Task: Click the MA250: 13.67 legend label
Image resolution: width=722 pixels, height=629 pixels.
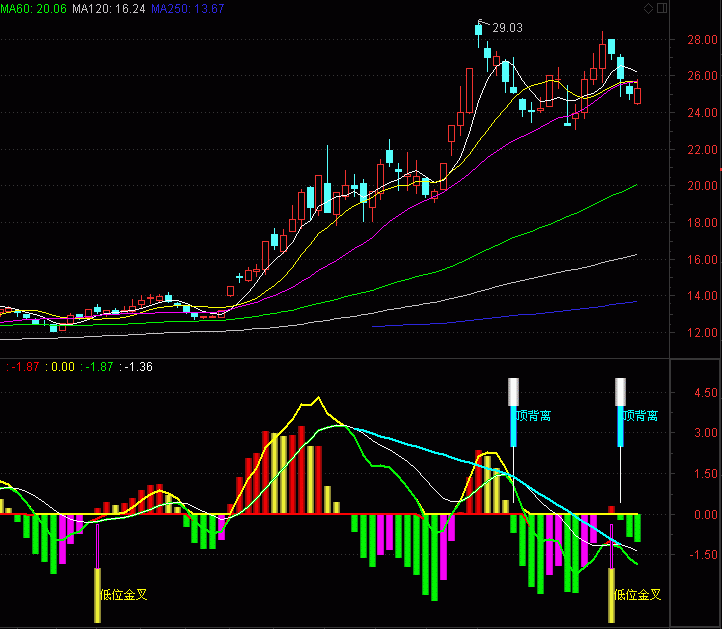Action: point(188,9)
